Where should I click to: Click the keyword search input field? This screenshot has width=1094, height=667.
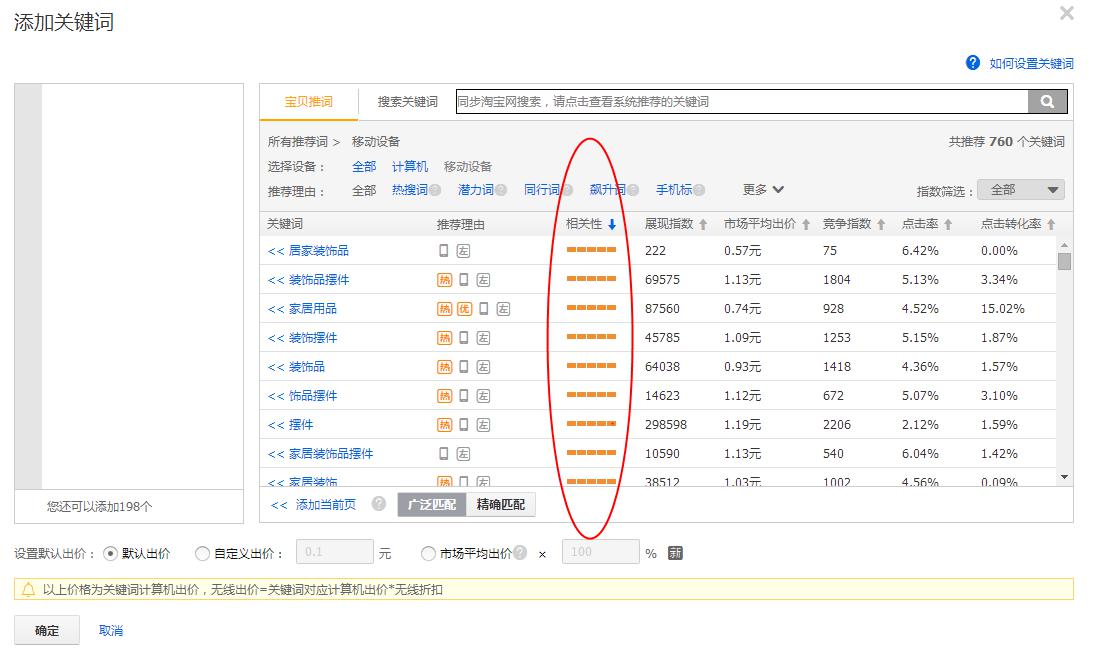click(x=740, y=102)
